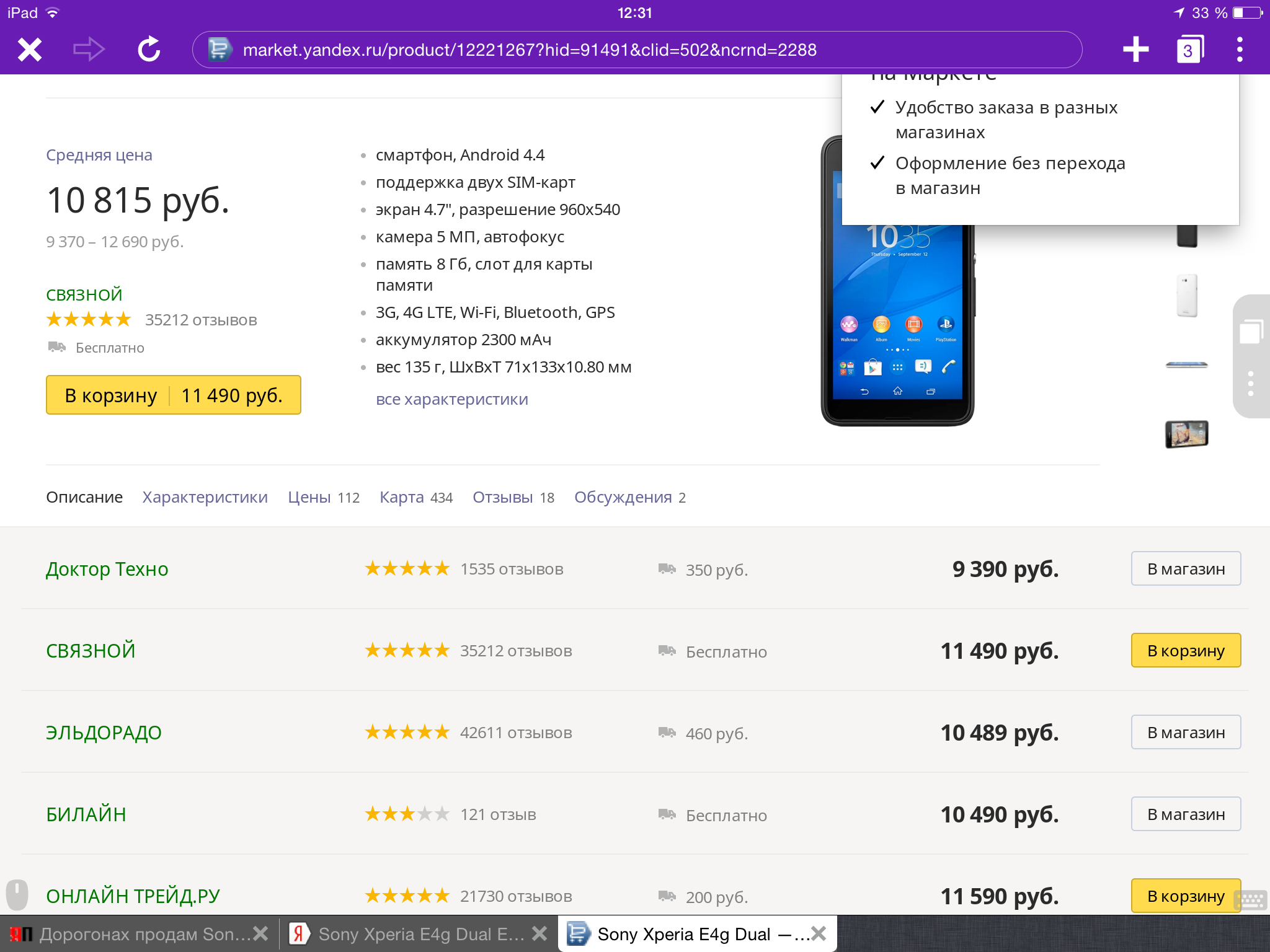Show keyboard with bottom right icon

coord(1251,900)
